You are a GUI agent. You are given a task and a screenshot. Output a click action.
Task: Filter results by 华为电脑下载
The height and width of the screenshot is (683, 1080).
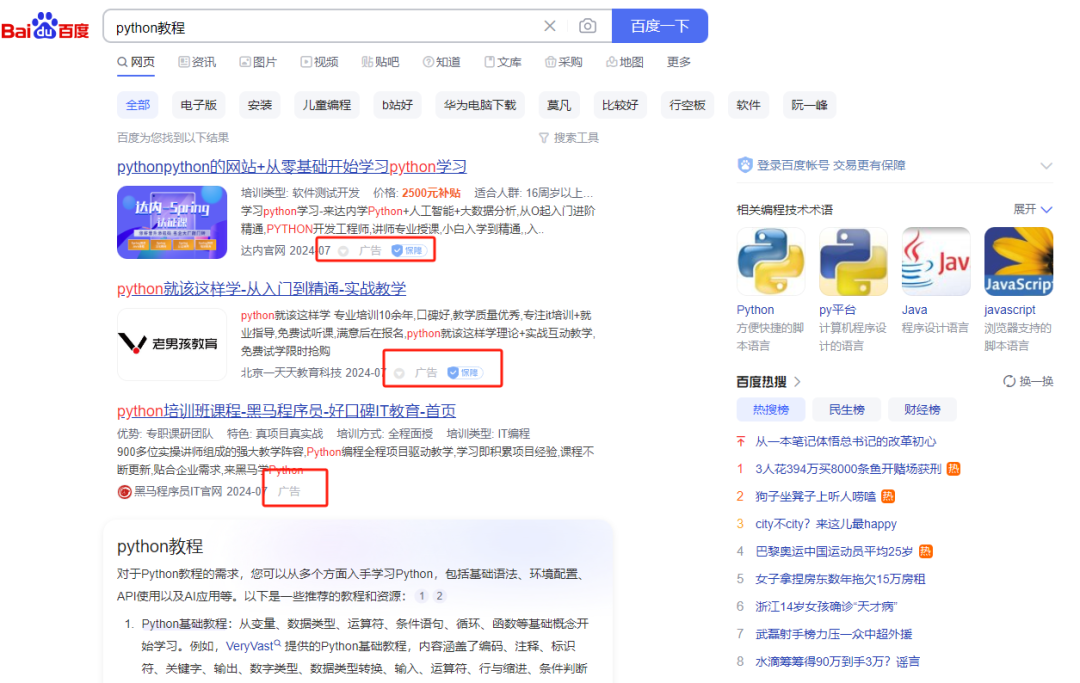(480, 105)
